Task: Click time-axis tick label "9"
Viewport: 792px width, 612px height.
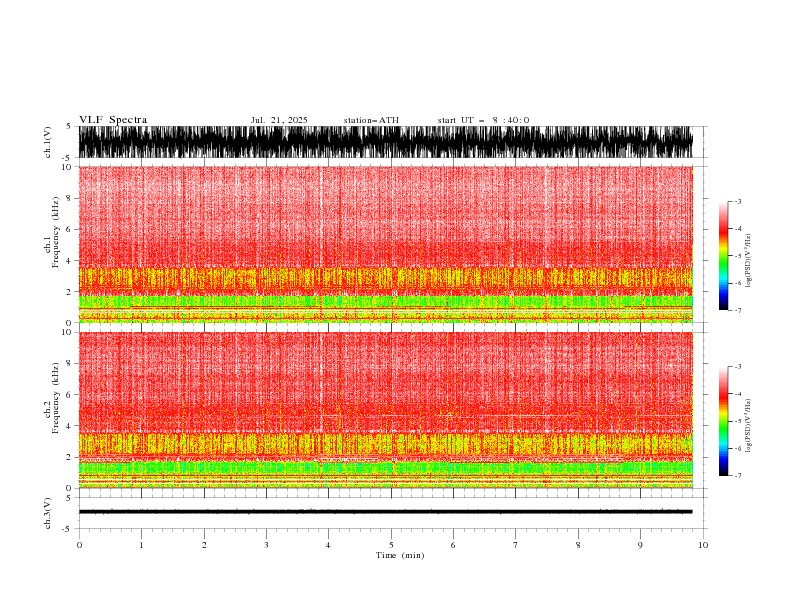Action: click(x=640, y=545)
